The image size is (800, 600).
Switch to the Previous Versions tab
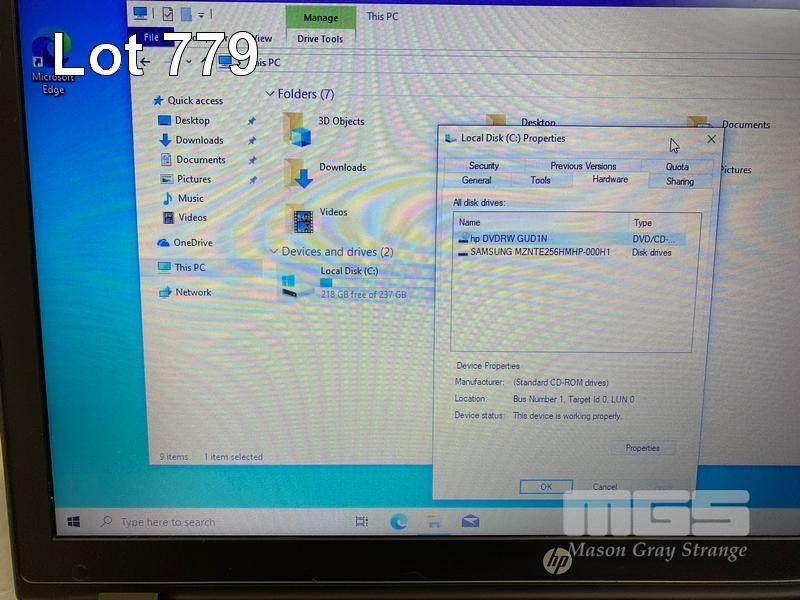coord(583,166)
